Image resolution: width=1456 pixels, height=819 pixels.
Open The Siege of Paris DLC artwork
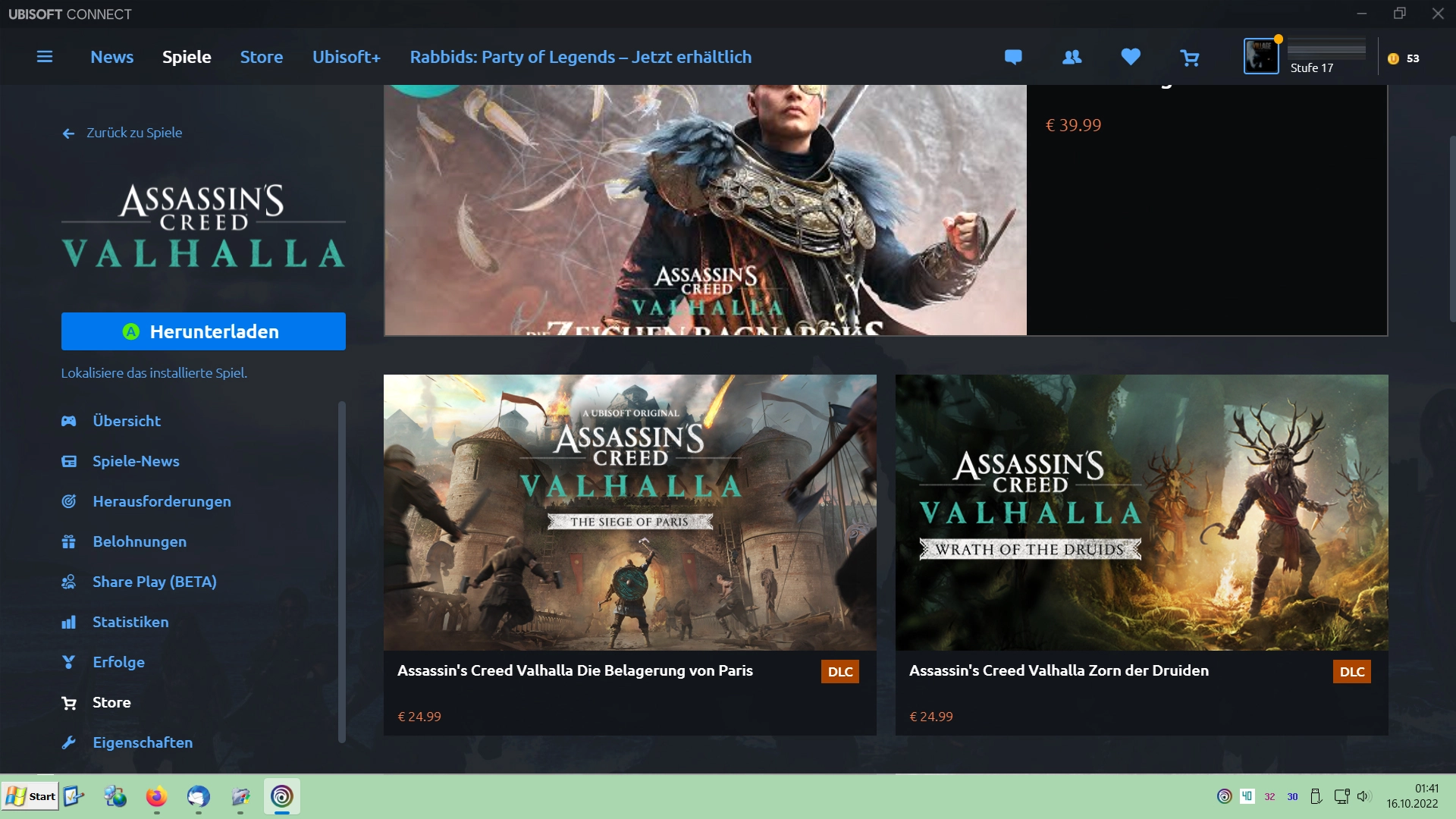point(629,513)
